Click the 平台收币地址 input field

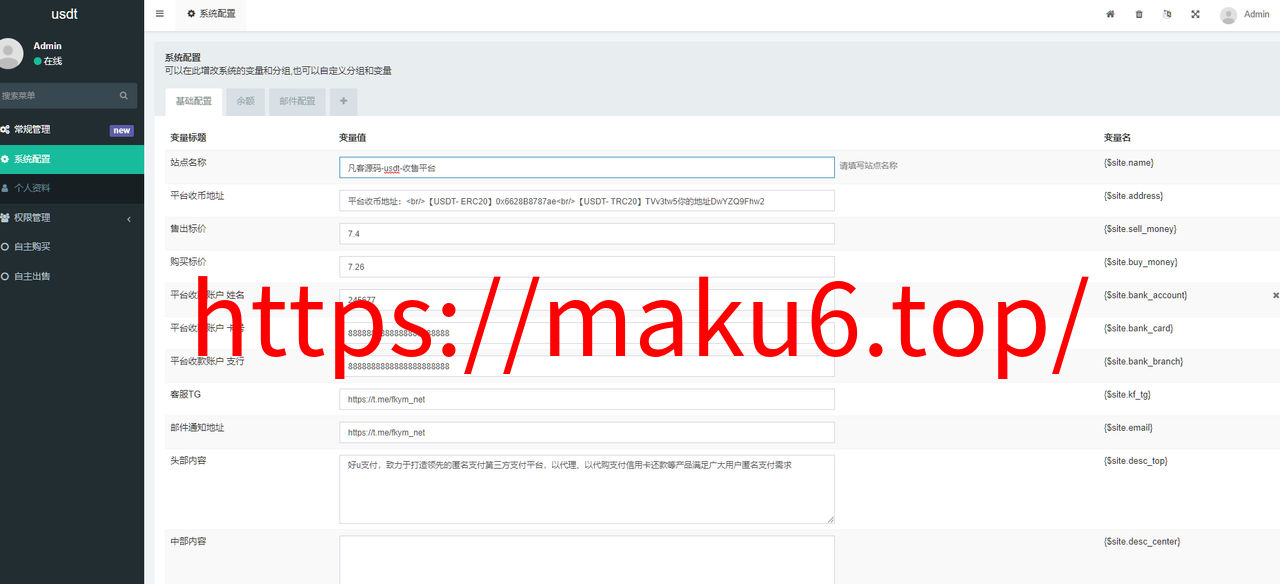[x=587, y=201]
